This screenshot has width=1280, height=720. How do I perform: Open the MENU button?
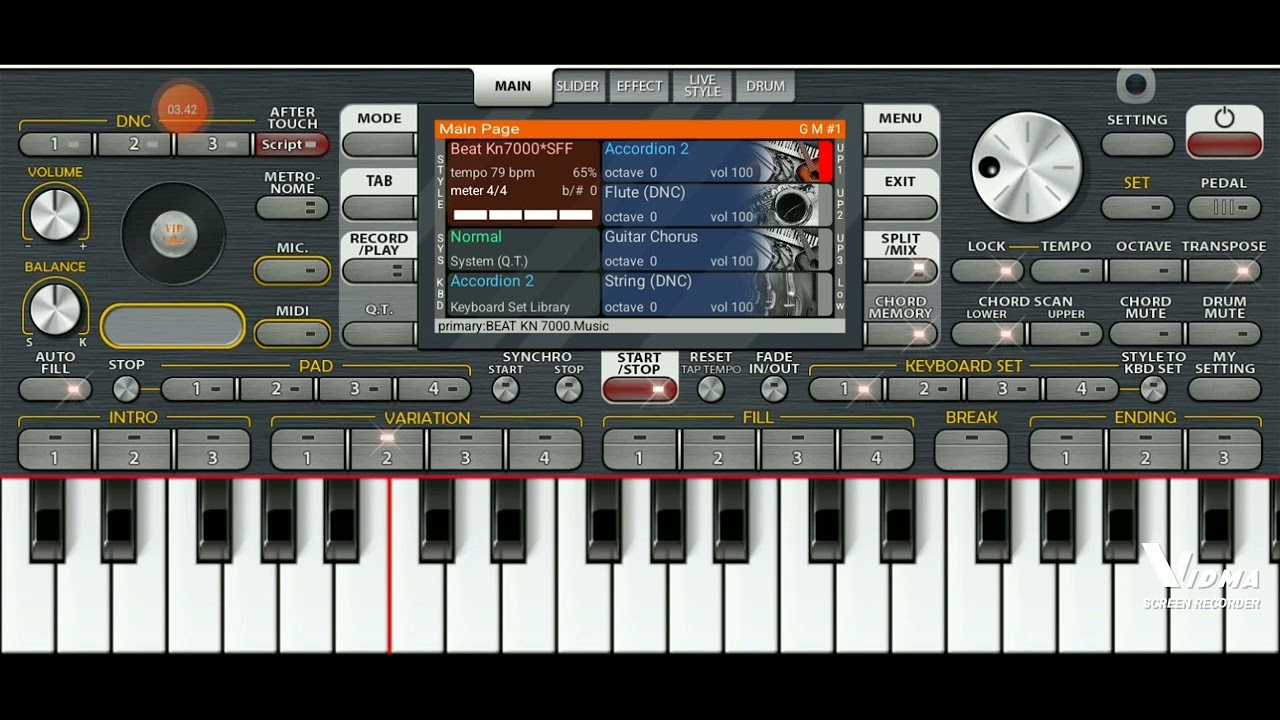click(901, 145)
